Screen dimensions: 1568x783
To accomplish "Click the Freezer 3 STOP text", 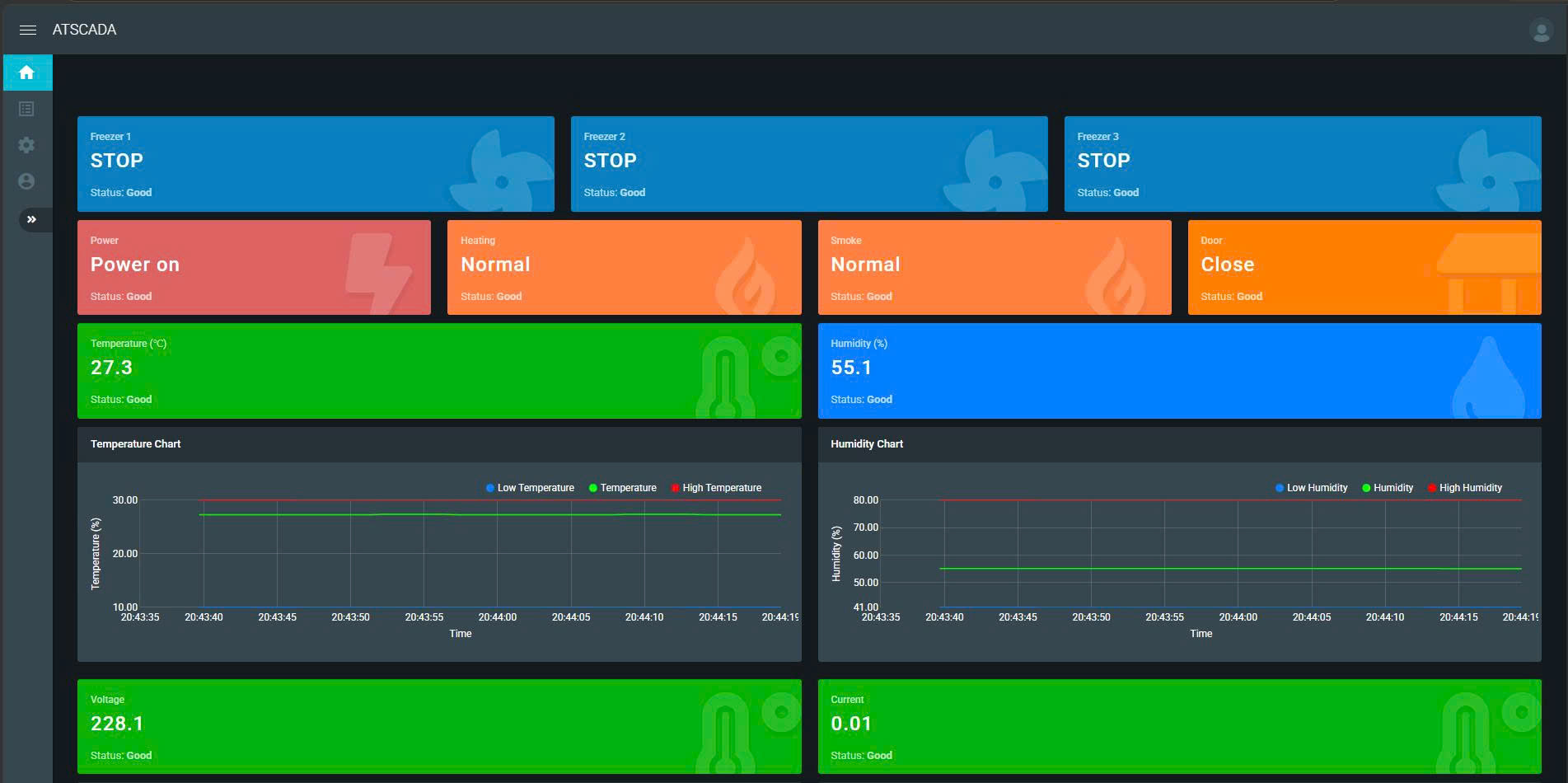I will (1104, 161).
